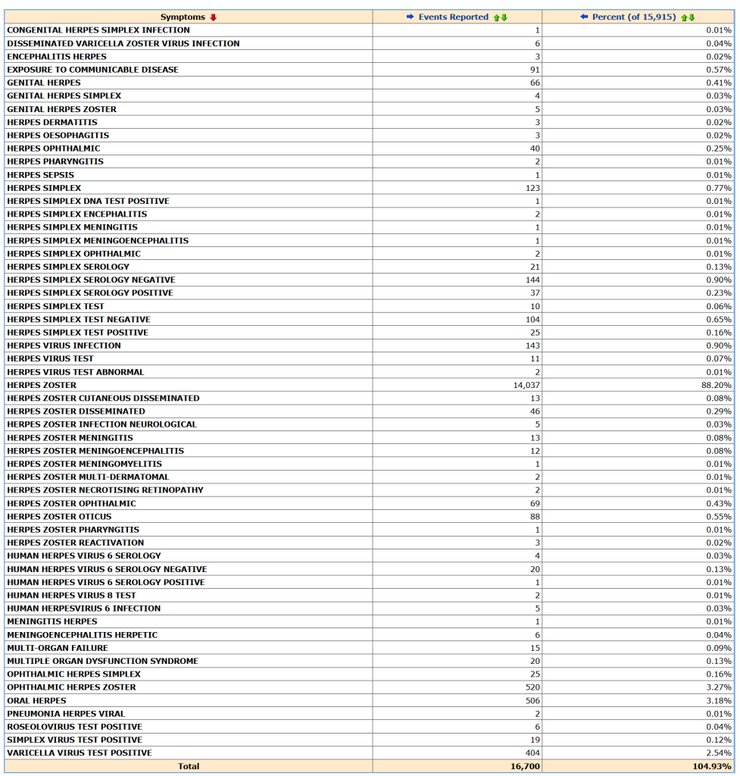Select the OPHTHALMIC HERPES ZOSTER row
The height and width of the screenshot is (776, 740).
(x=369, y=687)
